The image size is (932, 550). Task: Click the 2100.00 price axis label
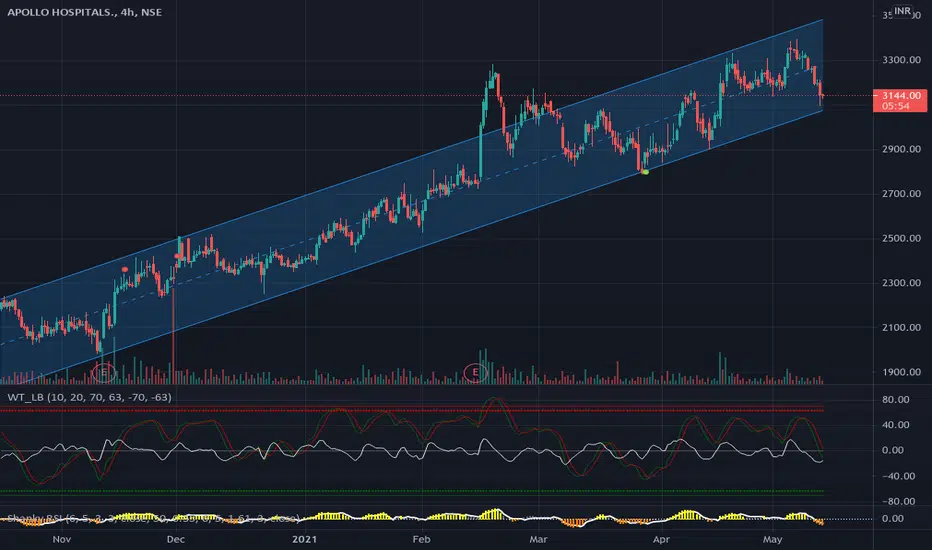pos(901,328)
